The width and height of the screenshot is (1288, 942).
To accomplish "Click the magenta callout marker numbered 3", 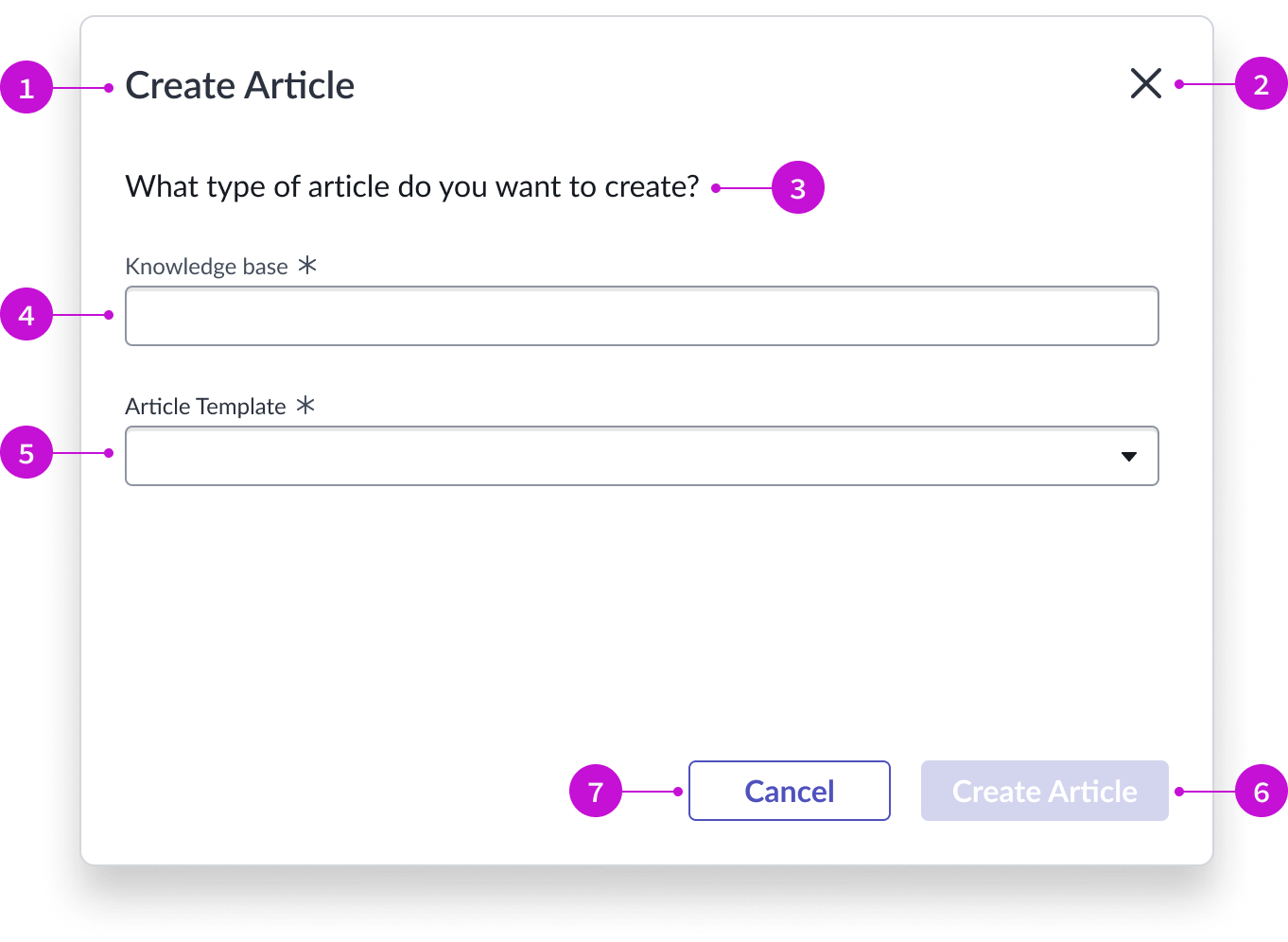I will coord(797,187).
